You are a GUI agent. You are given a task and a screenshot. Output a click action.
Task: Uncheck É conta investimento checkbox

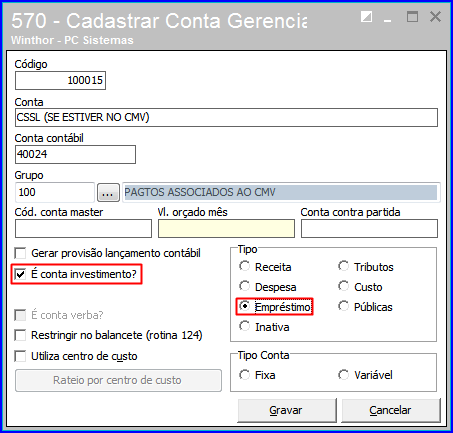[x=20, y=274]
